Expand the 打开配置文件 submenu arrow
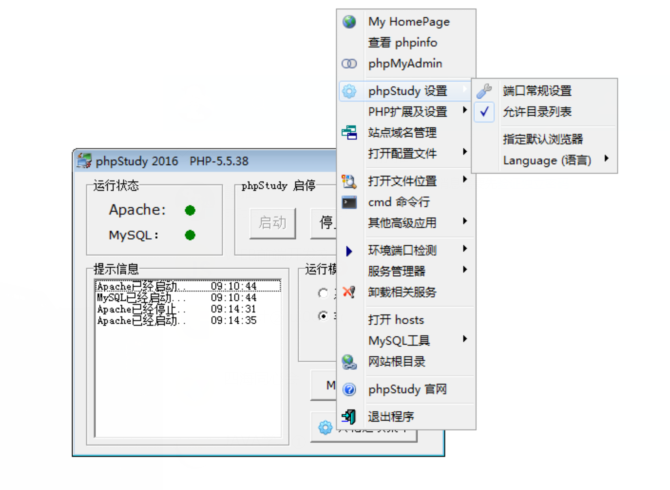 pos(465,152)
